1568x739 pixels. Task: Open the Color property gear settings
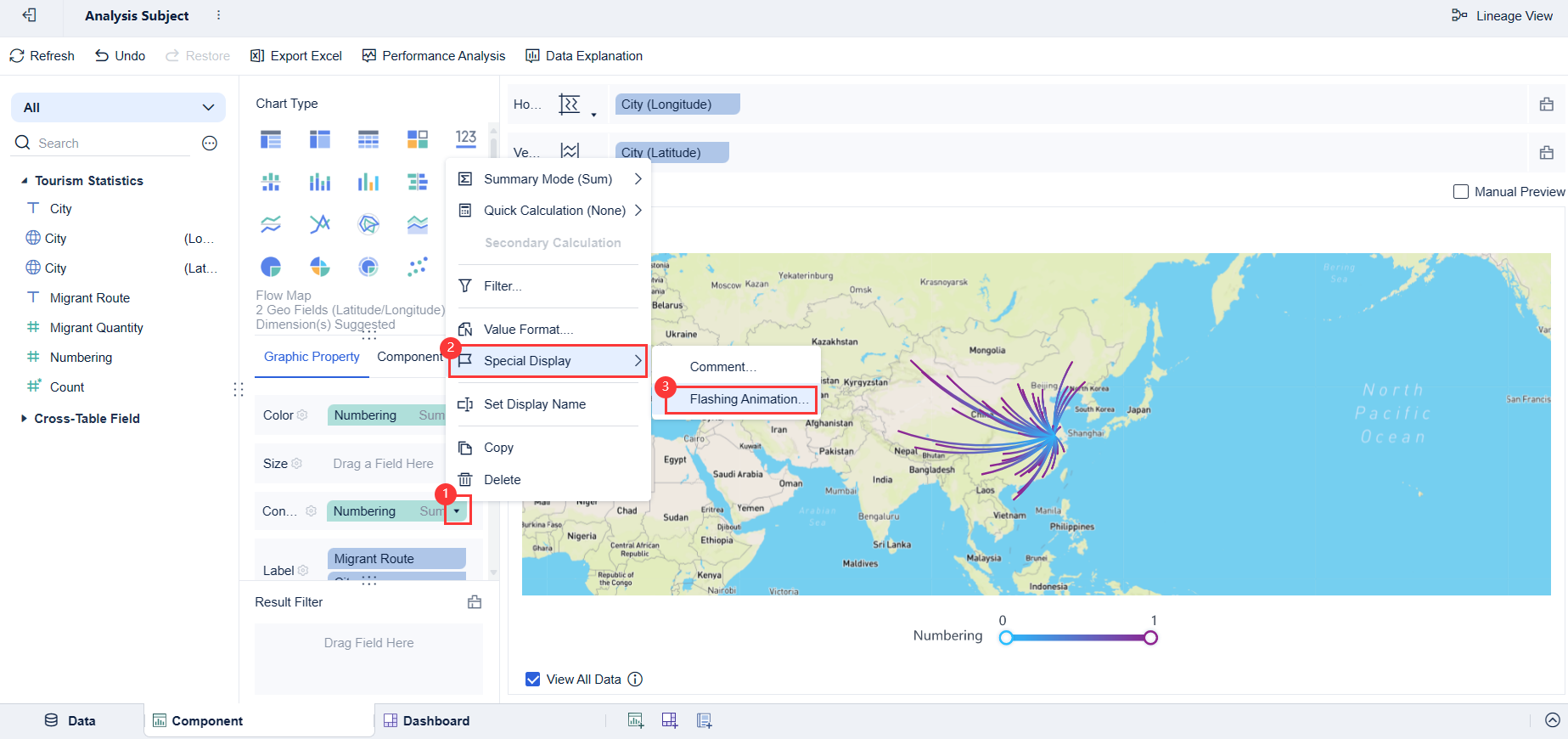pyautogui.click(x=302, y=415)
